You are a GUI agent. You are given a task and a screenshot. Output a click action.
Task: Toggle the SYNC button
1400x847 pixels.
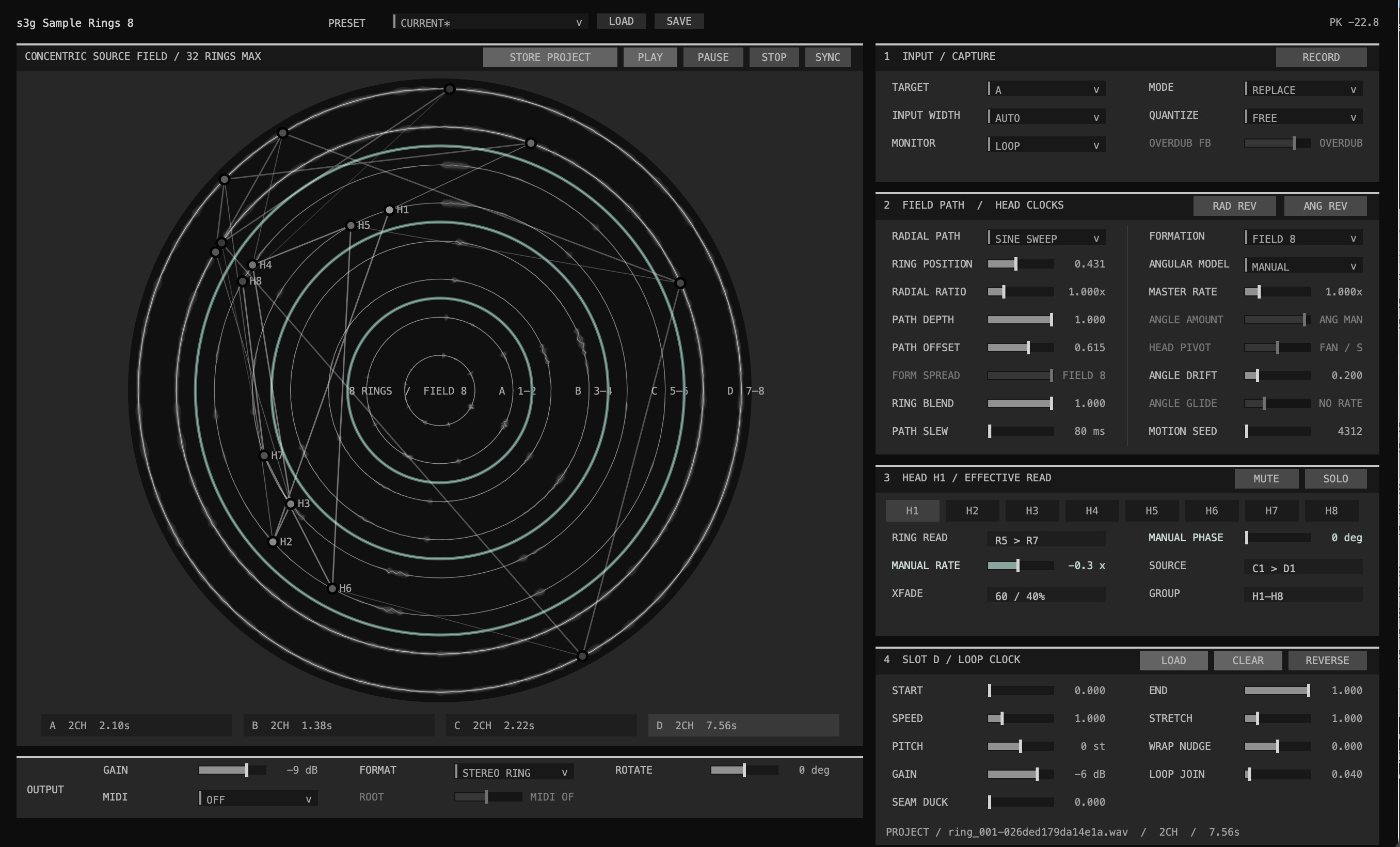point(828,57)
